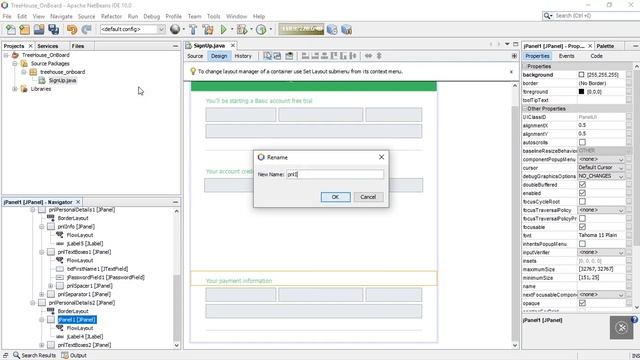Switch to the Source editor view
The width and height of the screenshot is (640, 360).
click(x=195, y=56)
